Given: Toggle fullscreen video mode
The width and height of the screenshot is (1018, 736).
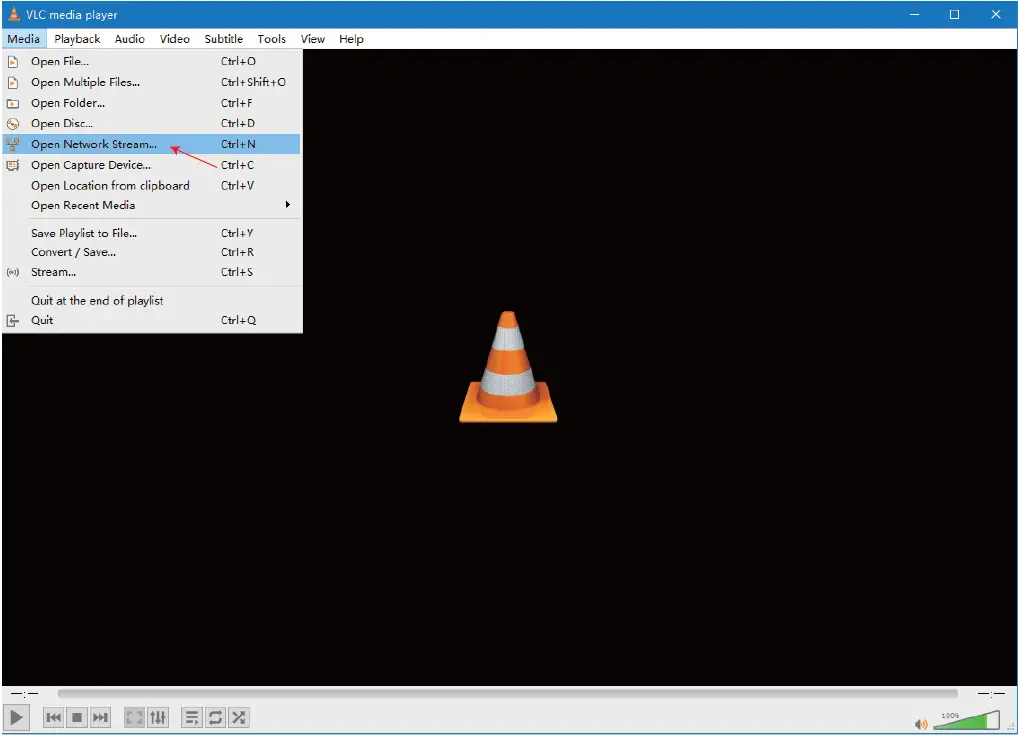Looking at the screenshot, I should click(x=134, y=717).
